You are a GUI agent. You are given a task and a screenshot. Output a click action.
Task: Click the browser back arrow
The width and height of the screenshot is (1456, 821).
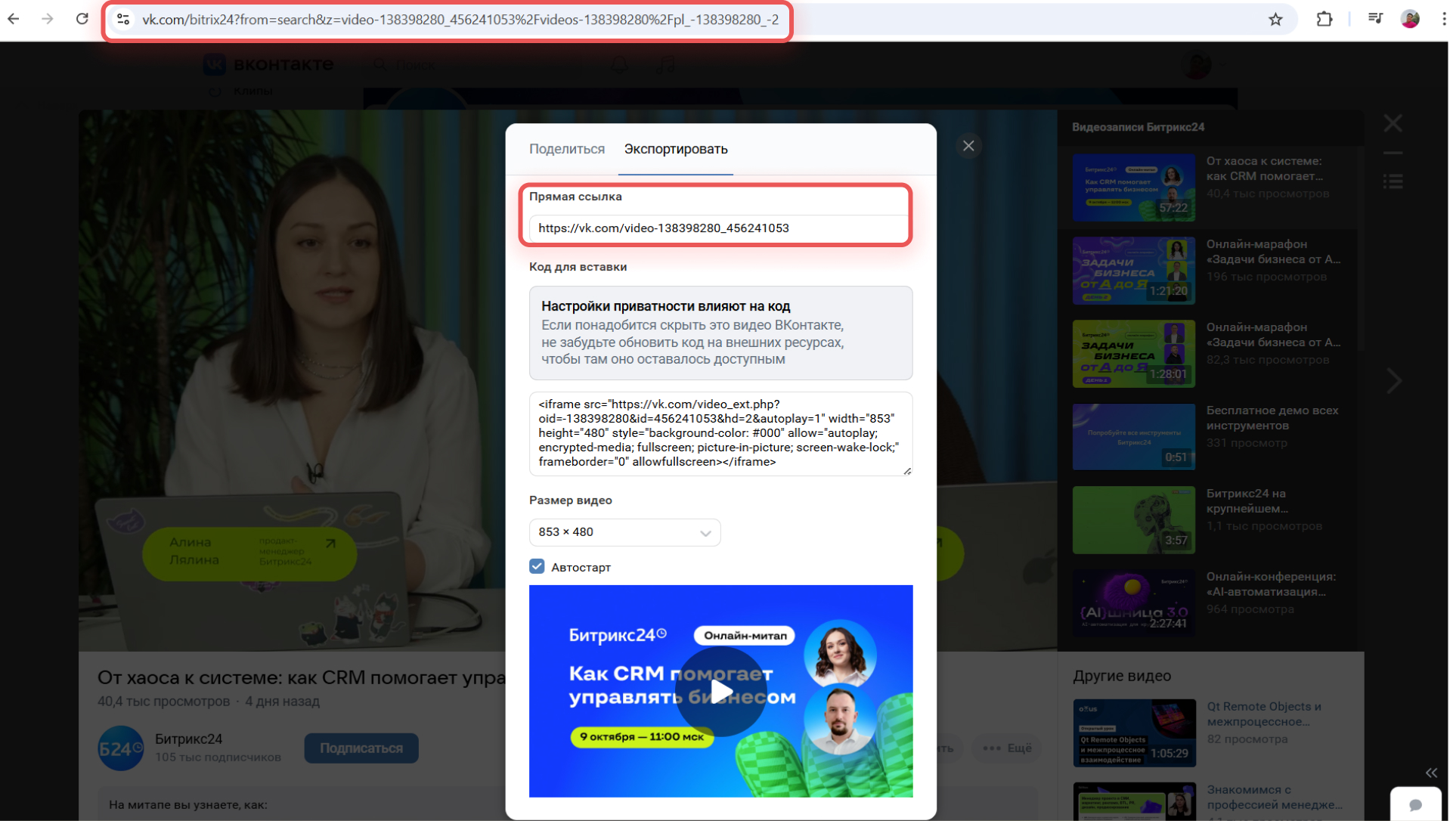point(14,19)
